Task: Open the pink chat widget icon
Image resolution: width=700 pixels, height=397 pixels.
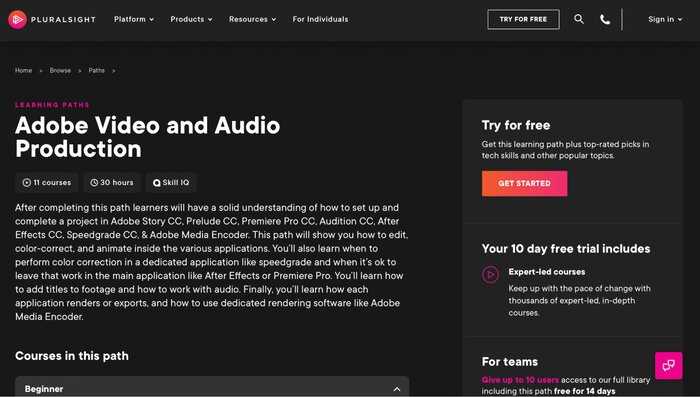Action: click(668, 366)
